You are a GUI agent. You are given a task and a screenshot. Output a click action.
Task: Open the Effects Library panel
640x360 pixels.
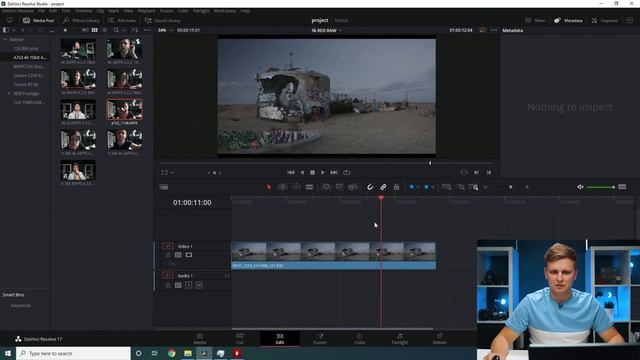pos(81,20)
